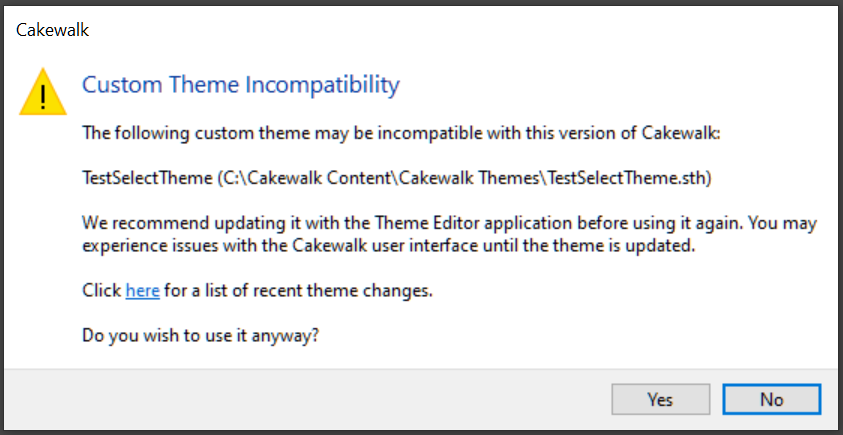Image resolution: width=843 pixels, height=435 pixels.
Task: Click the word "Click" before the link
Action: tap(101, 291)
